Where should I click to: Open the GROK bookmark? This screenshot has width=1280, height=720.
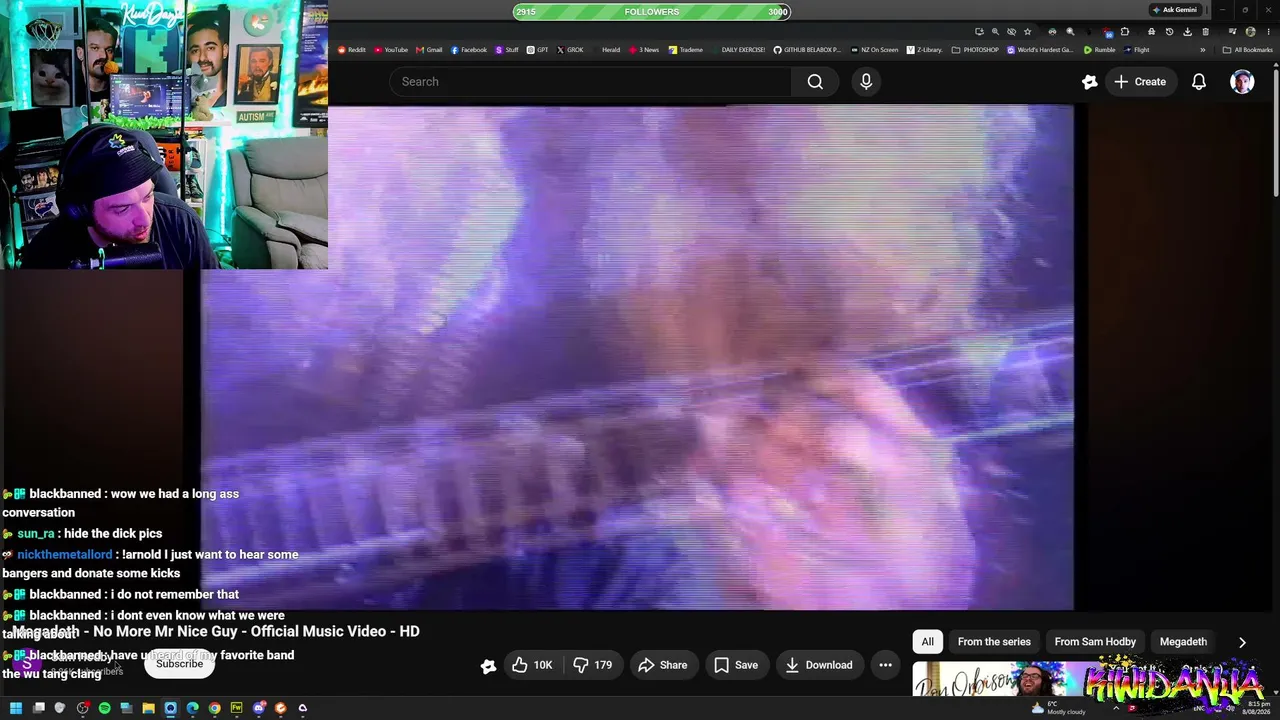(570, 50)
